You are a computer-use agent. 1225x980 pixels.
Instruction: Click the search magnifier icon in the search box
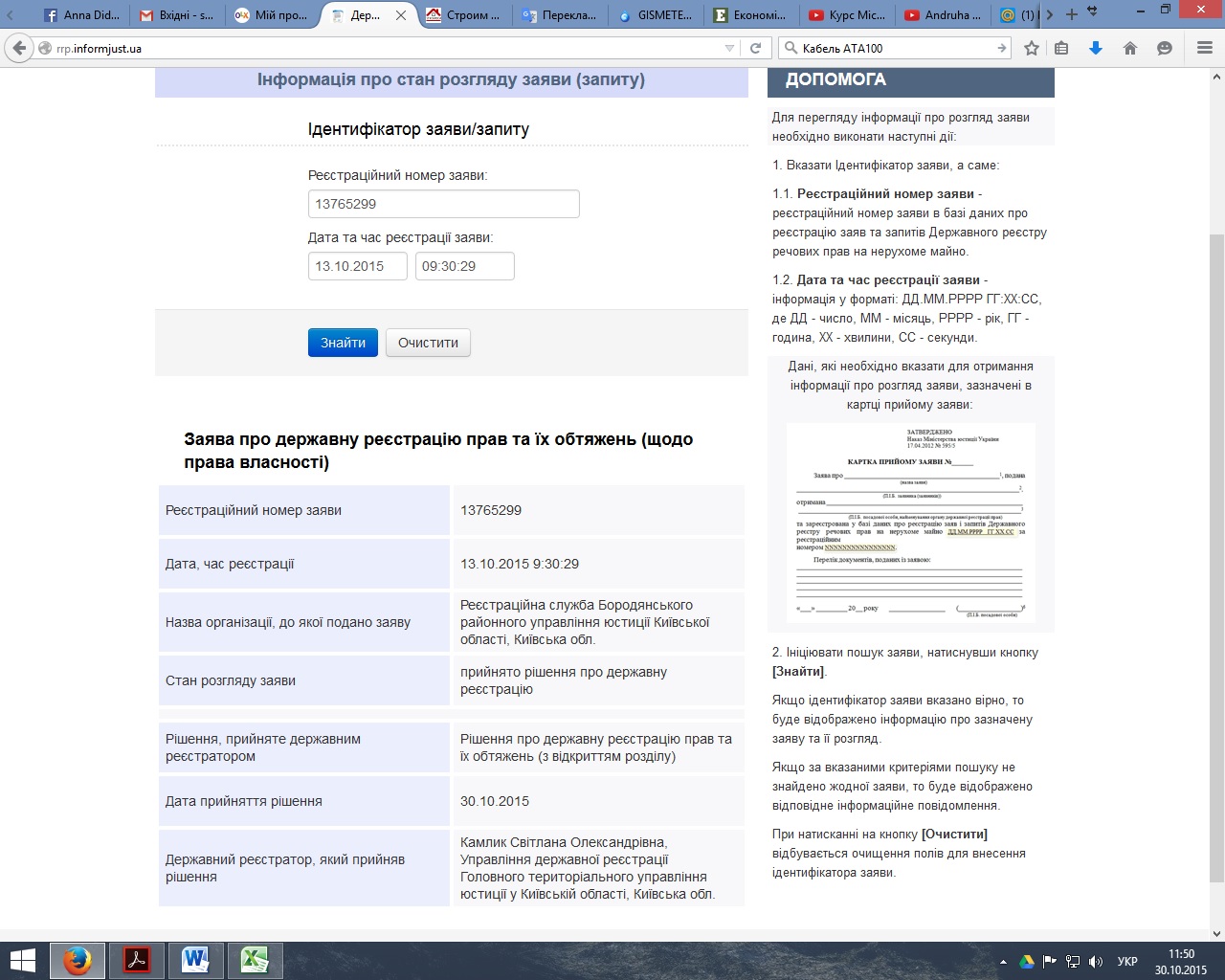coord(791,48)
